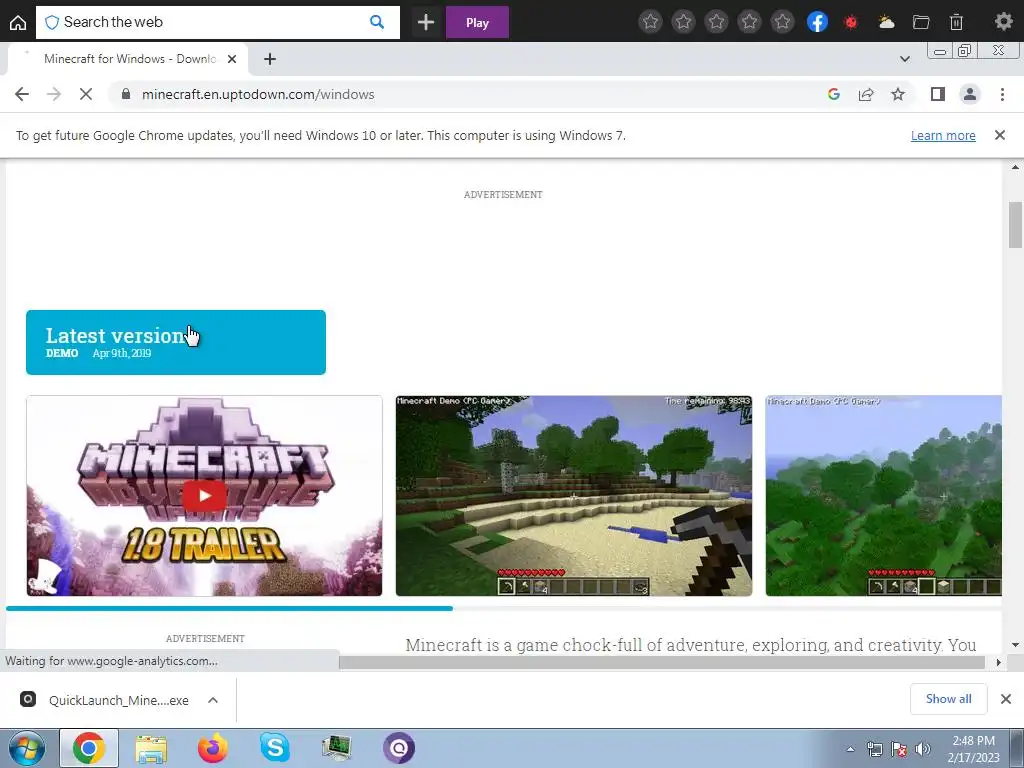Image resolution: width=1024 pixels, height=768 pixels.
Task: Click the horizontal scroll right arrow
Action: 998,662
